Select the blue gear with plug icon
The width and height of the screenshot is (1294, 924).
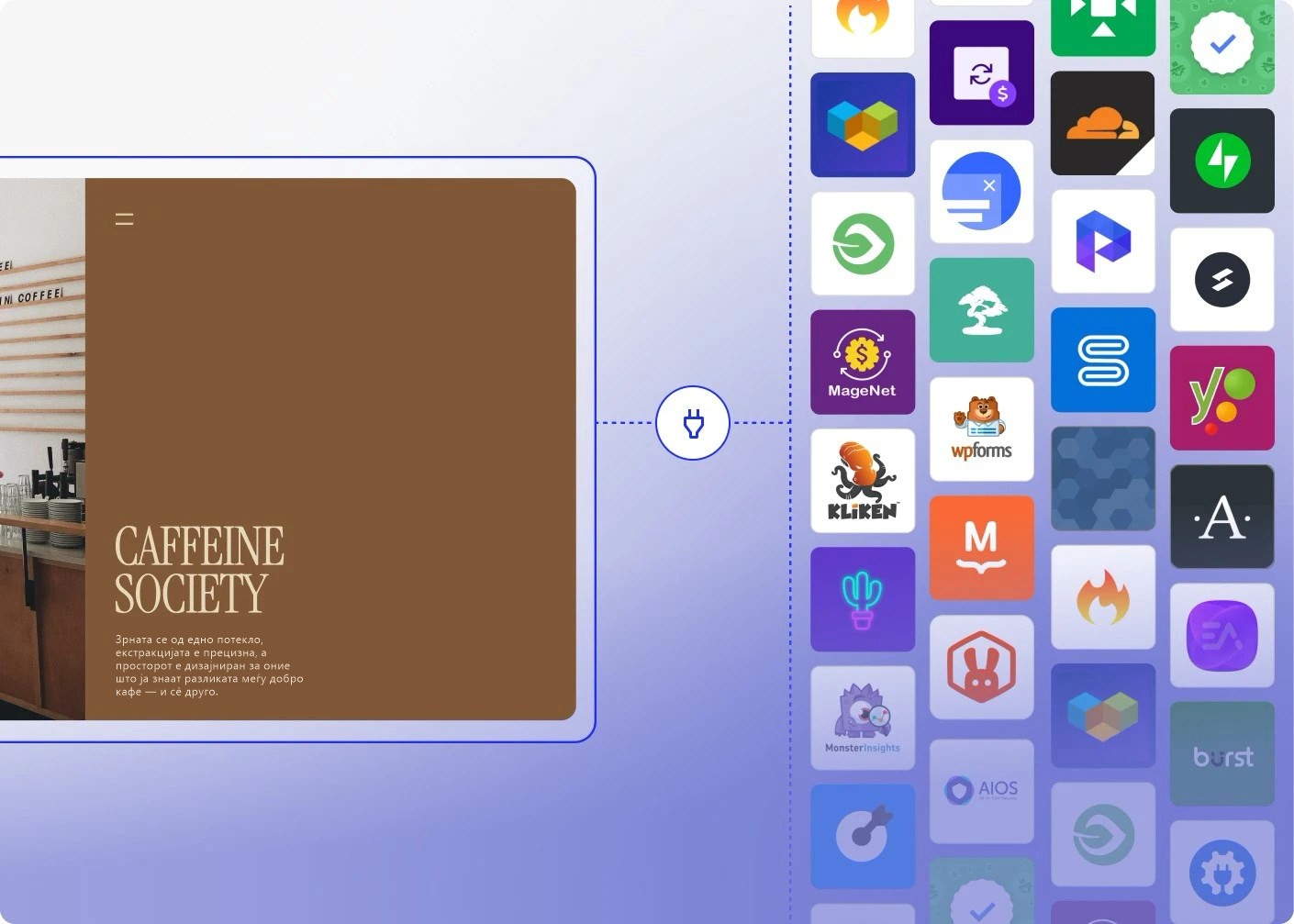coord(1222,873)
